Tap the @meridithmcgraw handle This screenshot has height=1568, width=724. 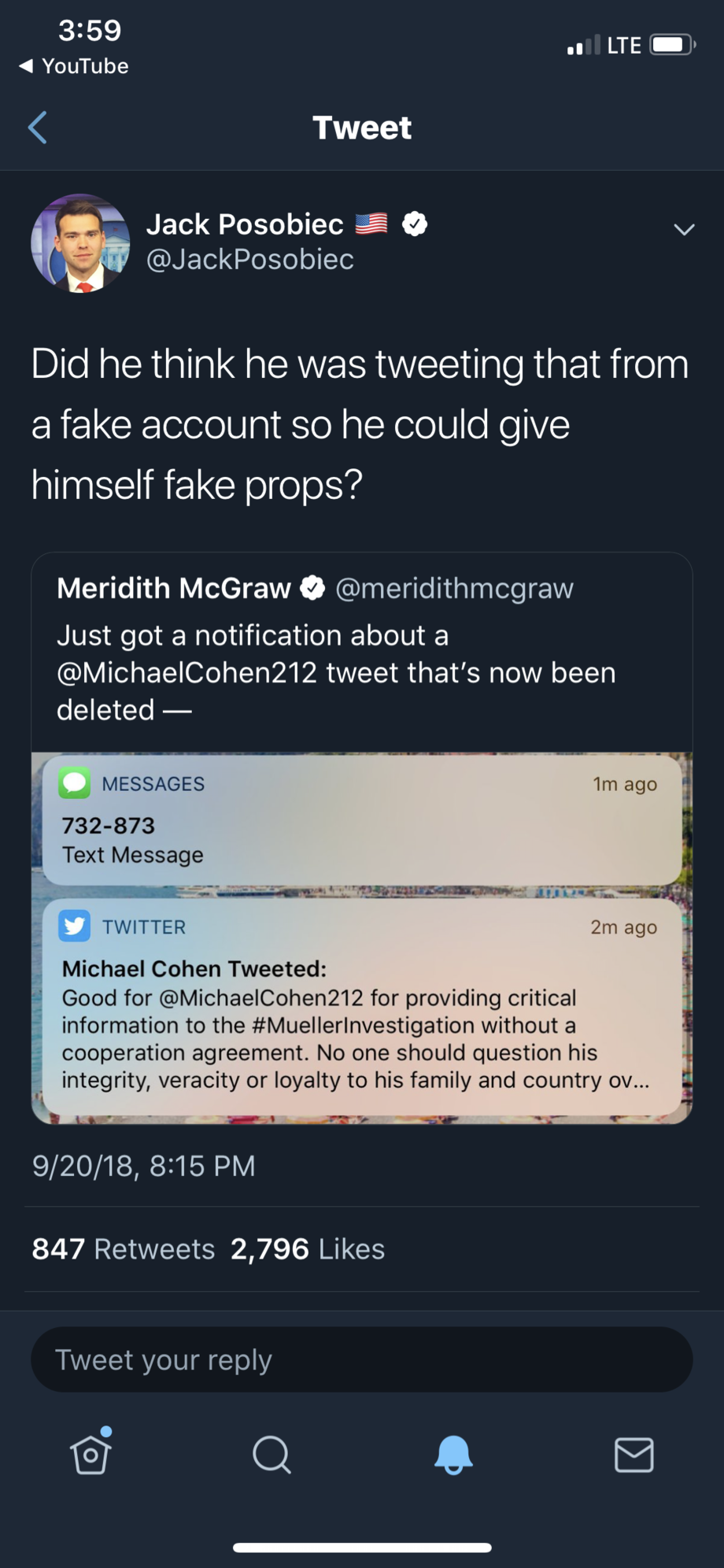click(455, 589)
